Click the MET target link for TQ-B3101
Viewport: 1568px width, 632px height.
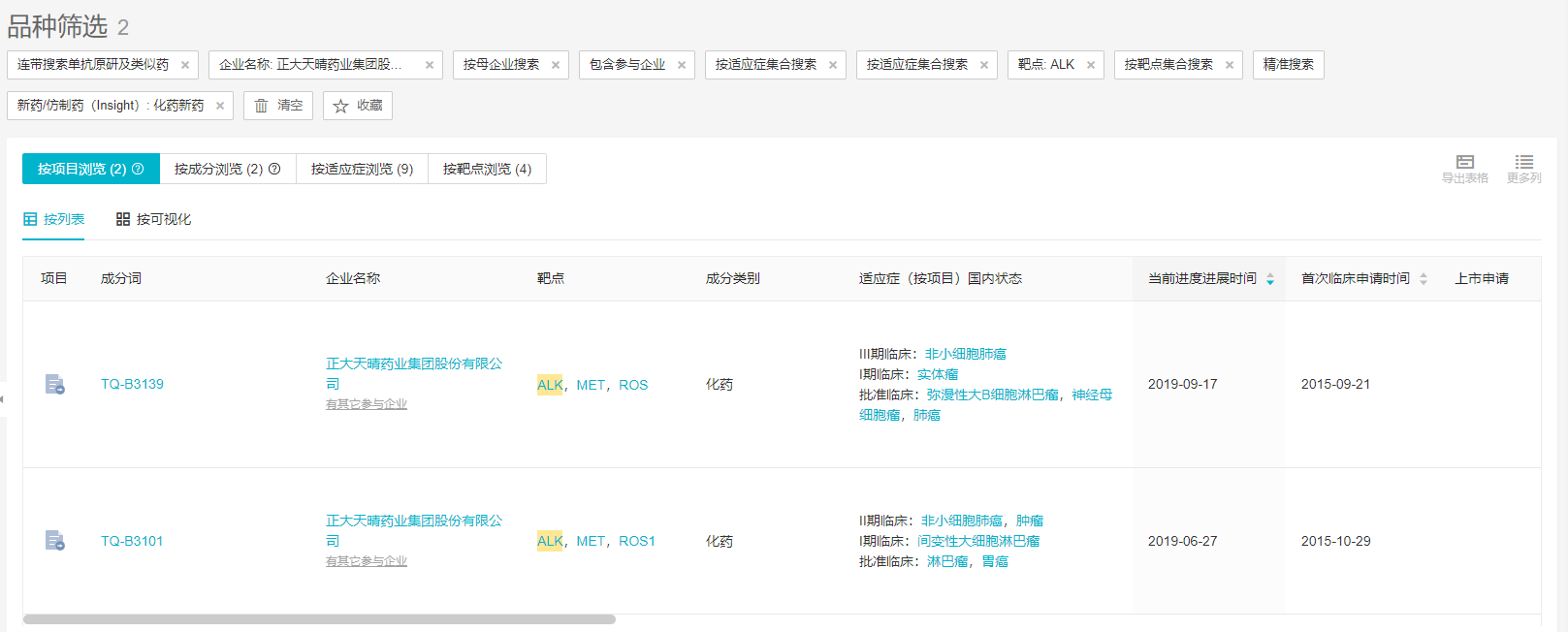point(591,541)
